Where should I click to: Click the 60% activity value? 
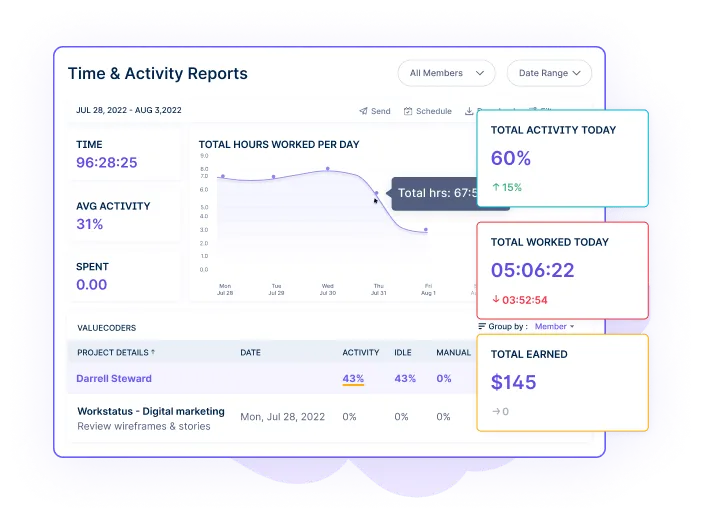pyautogui.click(x=511, y=158)
